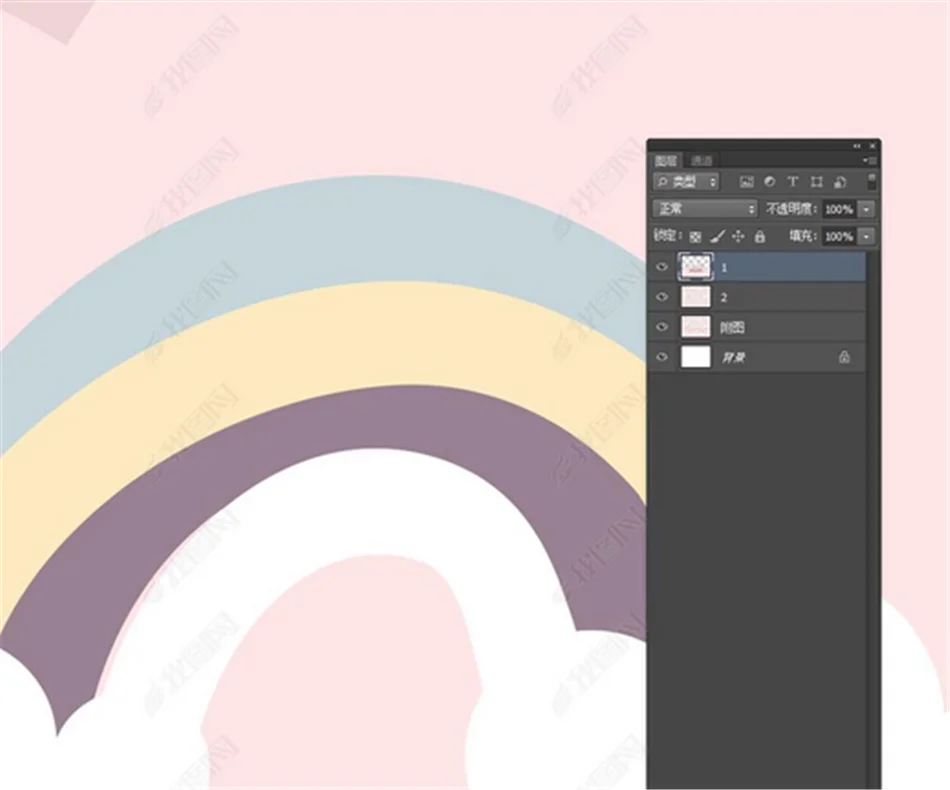The image size is (950, 790).
Task: Filter layers by smart object icon
Action: (x=840, y=182)
